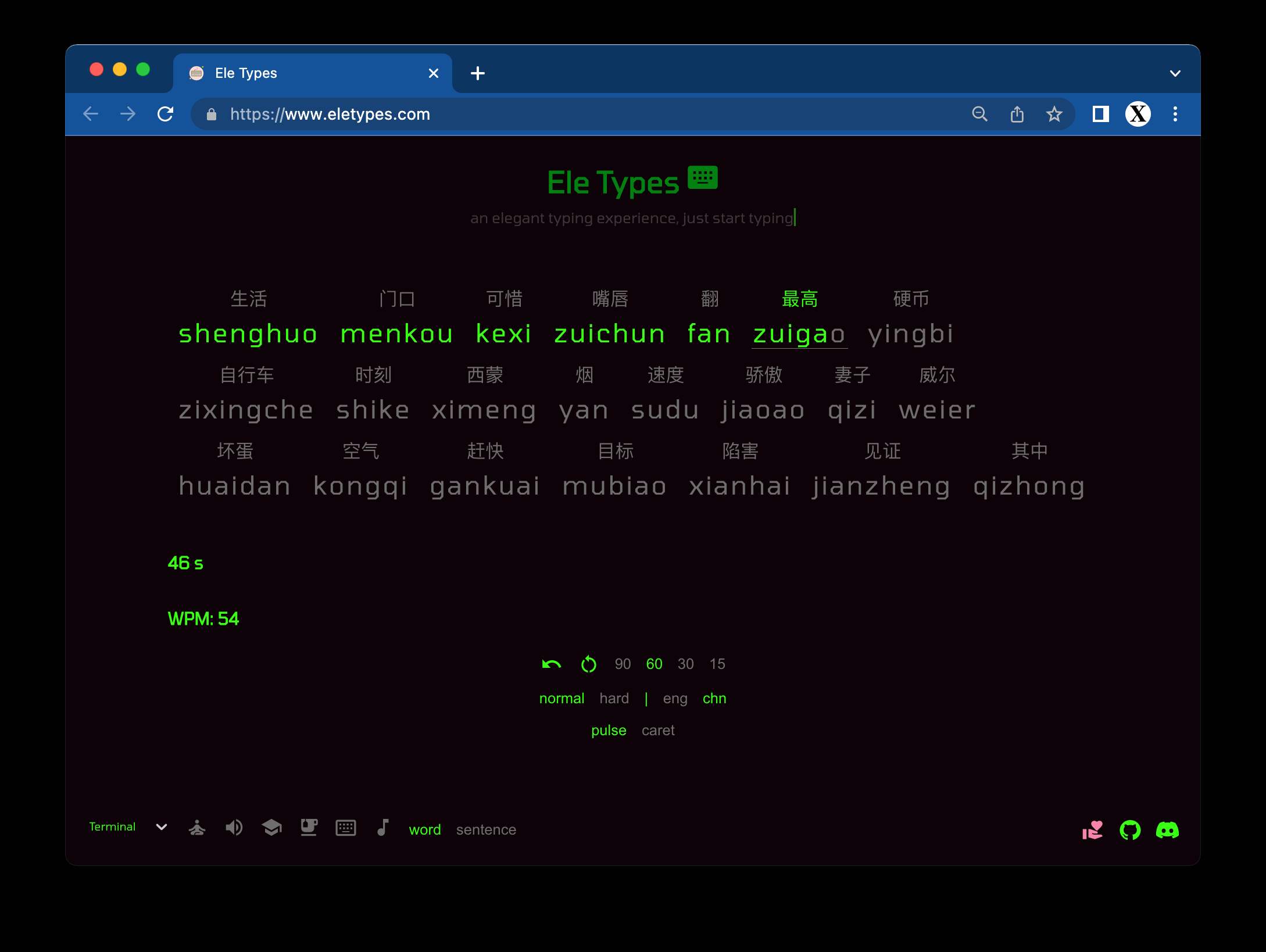Open the X profile avatar

point(1138,114)
